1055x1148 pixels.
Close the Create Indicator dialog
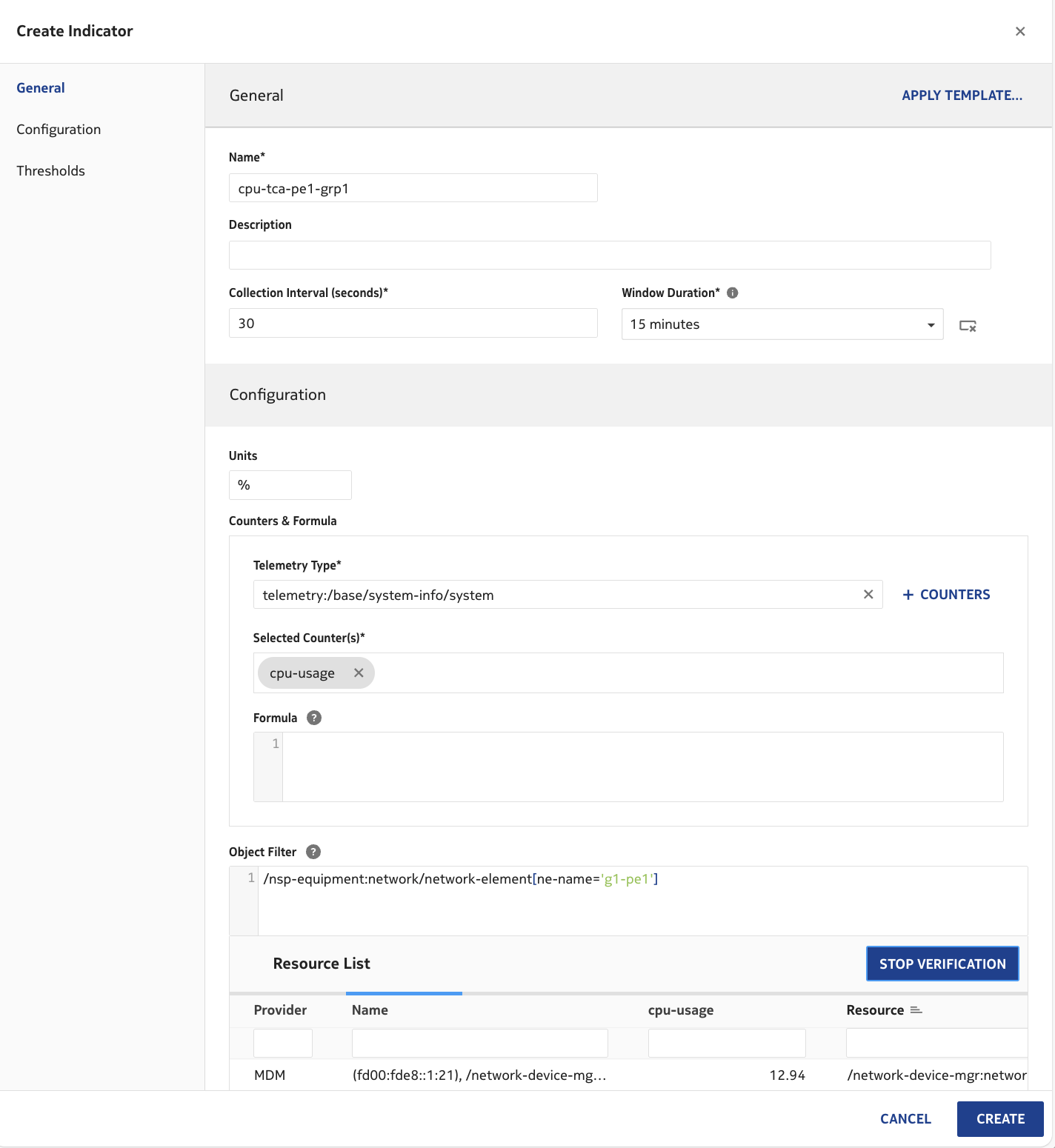tap(1020, 31)
